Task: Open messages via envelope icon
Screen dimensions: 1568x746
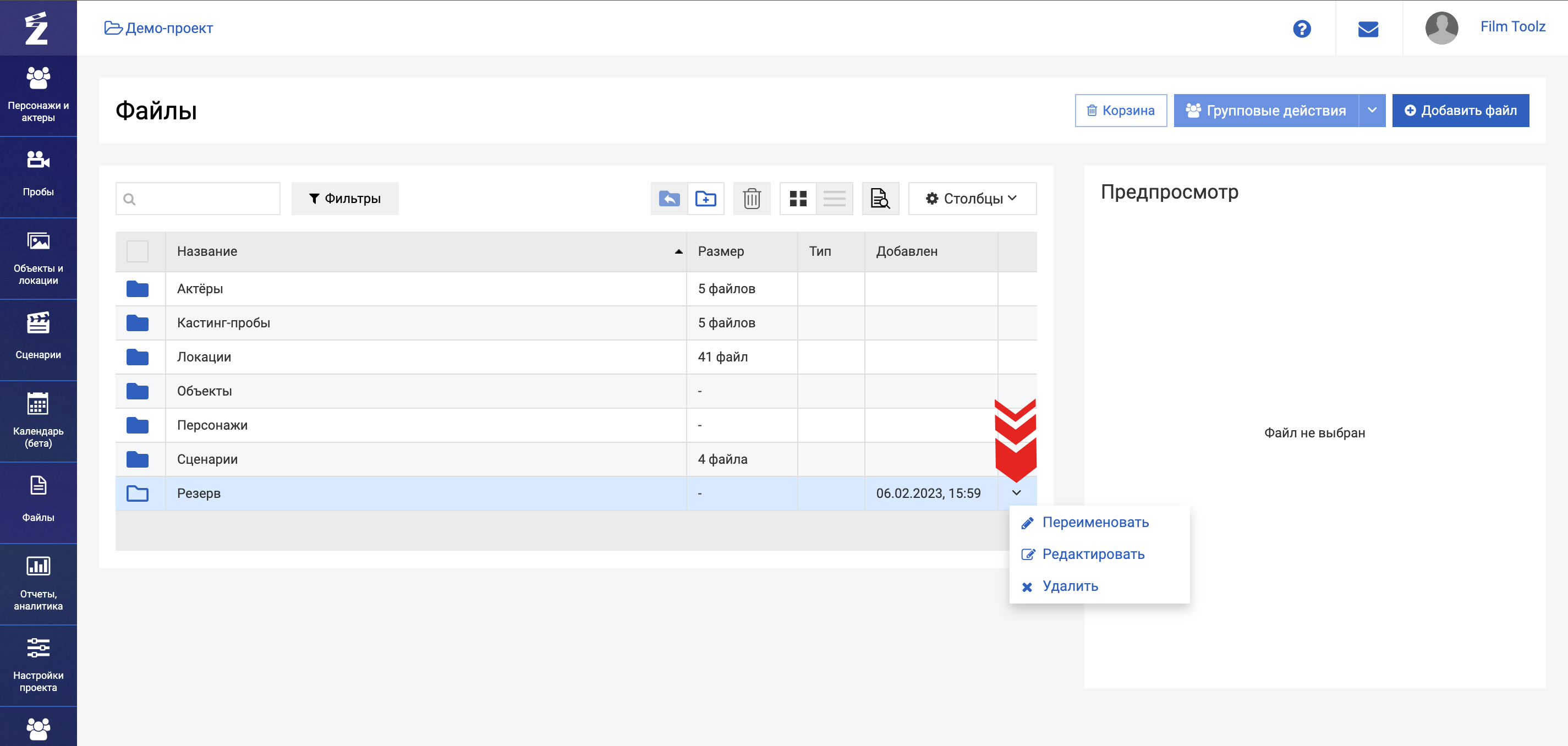Action: (x=1368, y=29)
